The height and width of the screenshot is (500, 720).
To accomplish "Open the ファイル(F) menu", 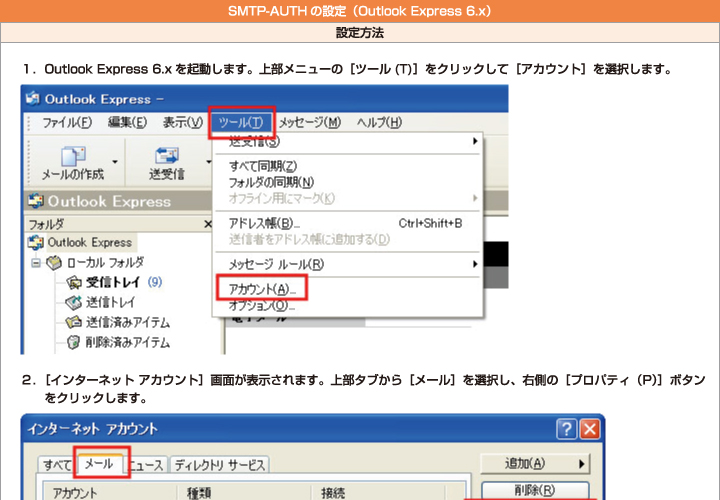I will click(x=67, y=123).
